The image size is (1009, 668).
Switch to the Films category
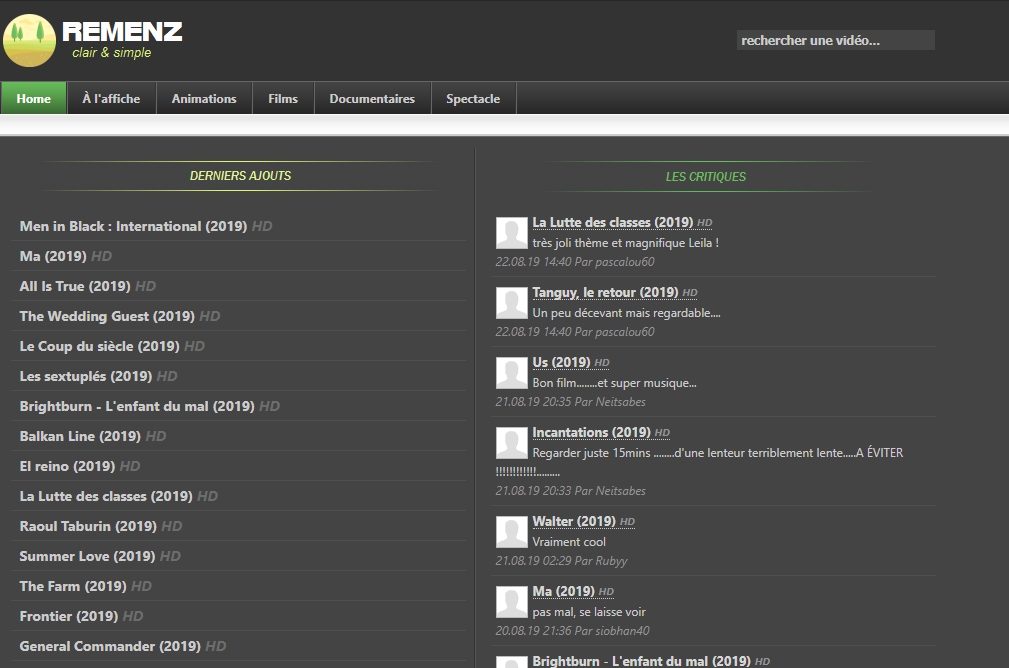pos(283,98)
